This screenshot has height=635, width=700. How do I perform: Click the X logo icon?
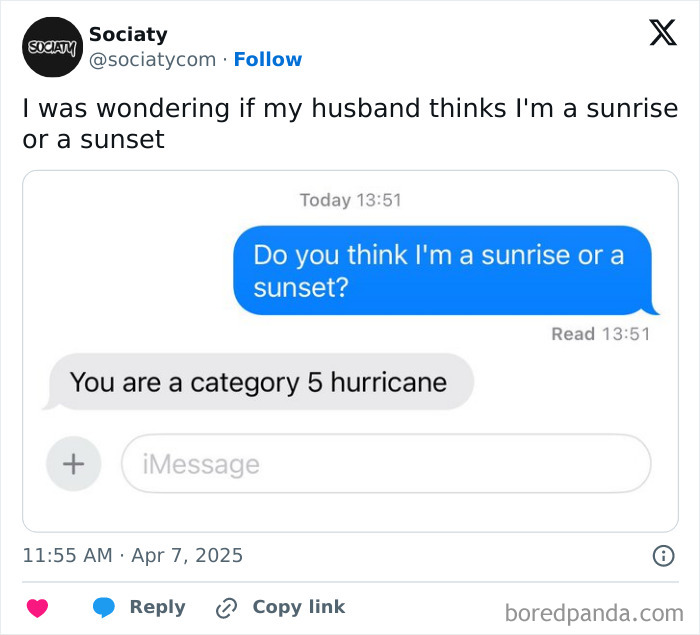point(663,33)
